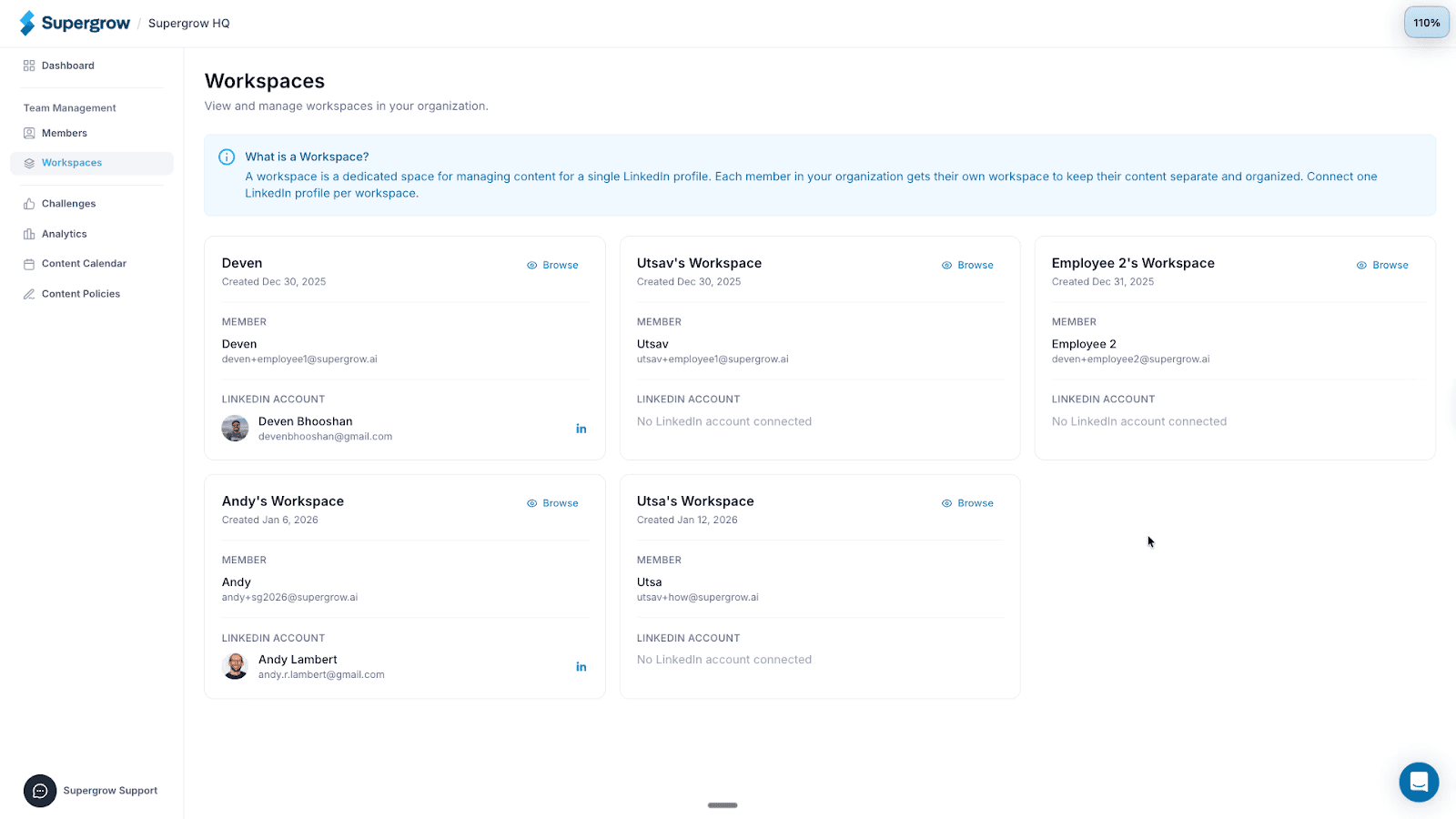Browse Andy's Workspace
This screenshot has height=819, width=1456.
pyautogui.click(x=552, y=503)
